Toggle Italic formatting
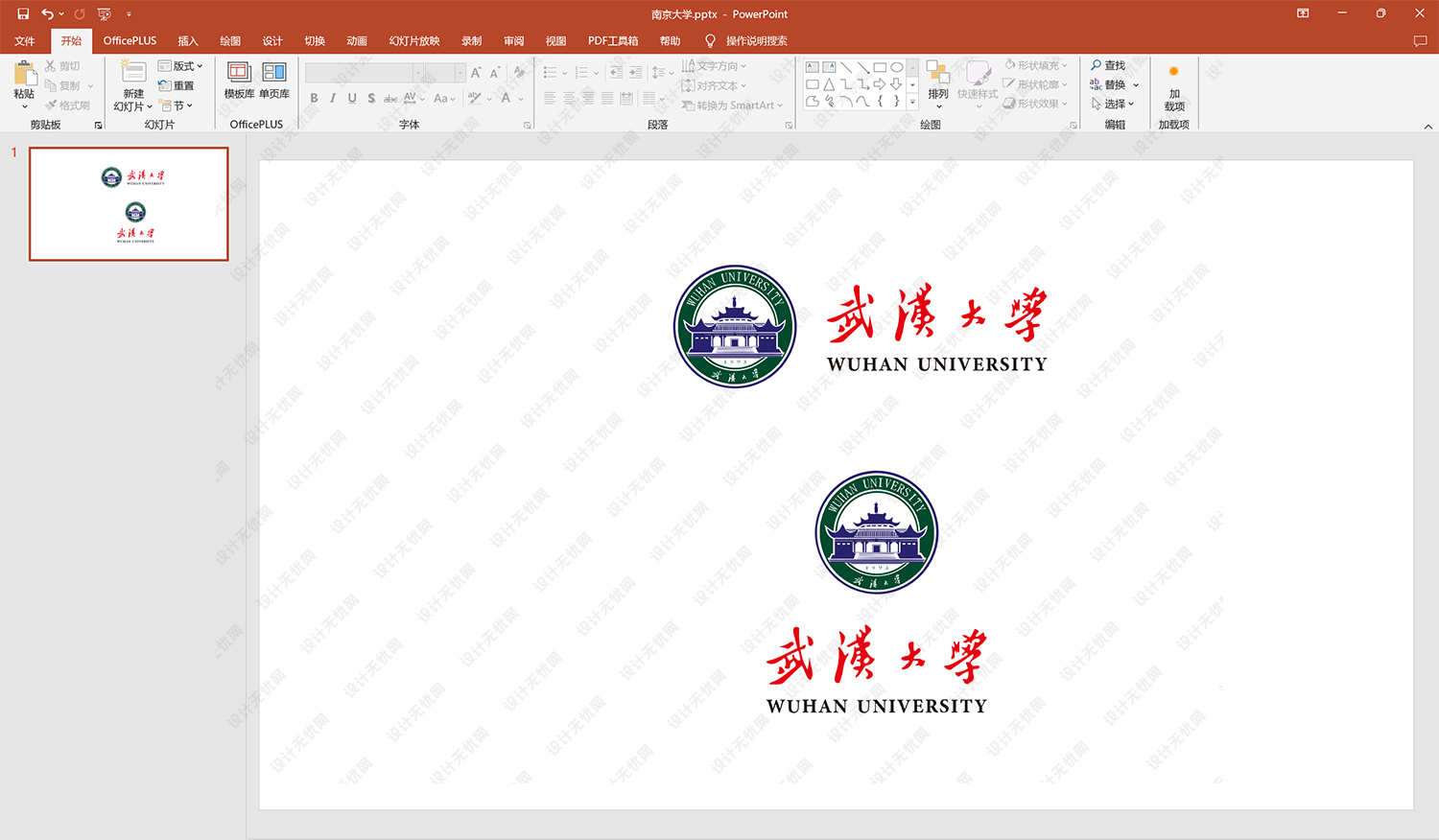This screenshot has height=840, width=1439. point(333,98)
